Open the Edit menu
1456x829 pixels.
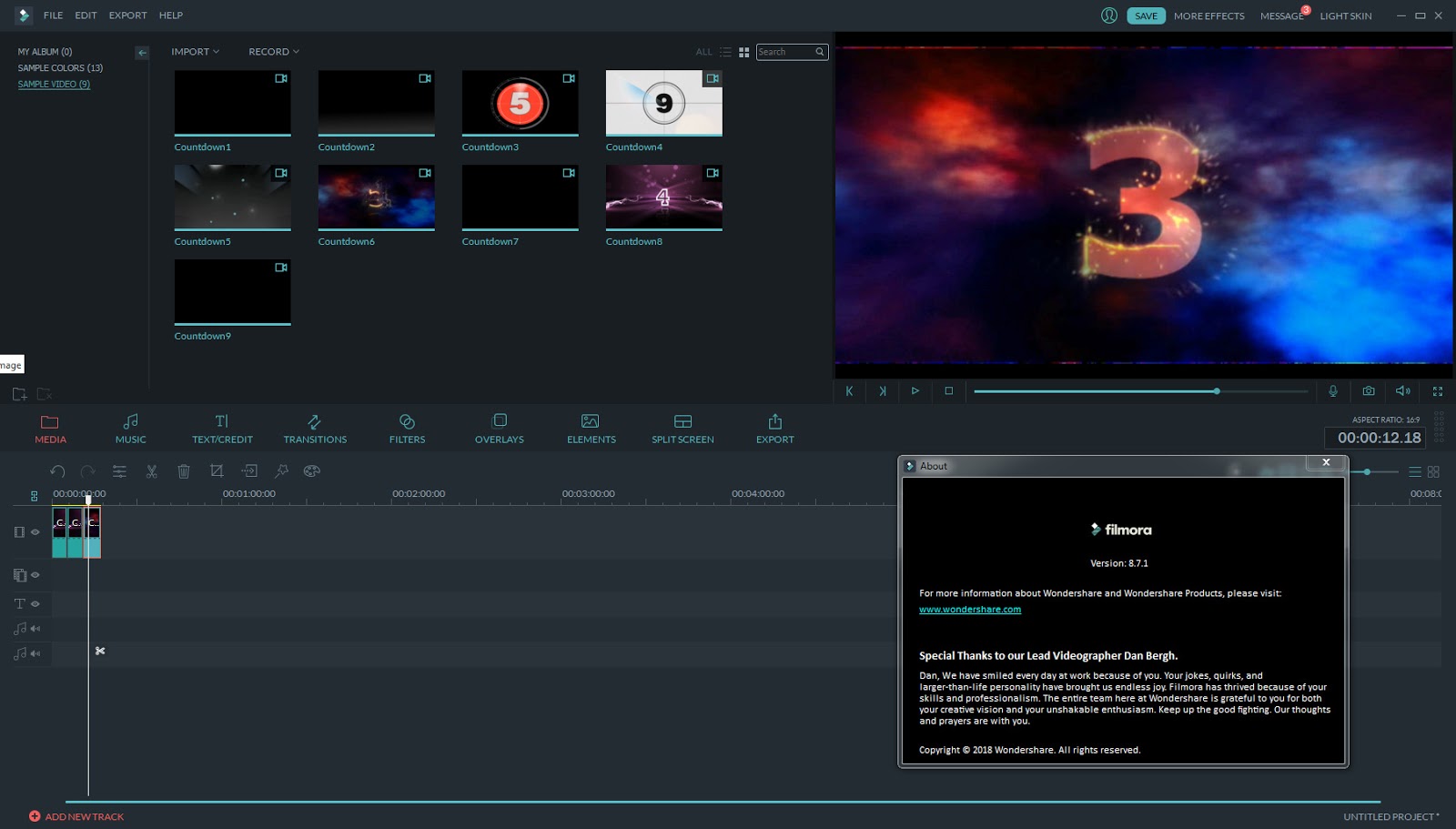tap(86, 15)
